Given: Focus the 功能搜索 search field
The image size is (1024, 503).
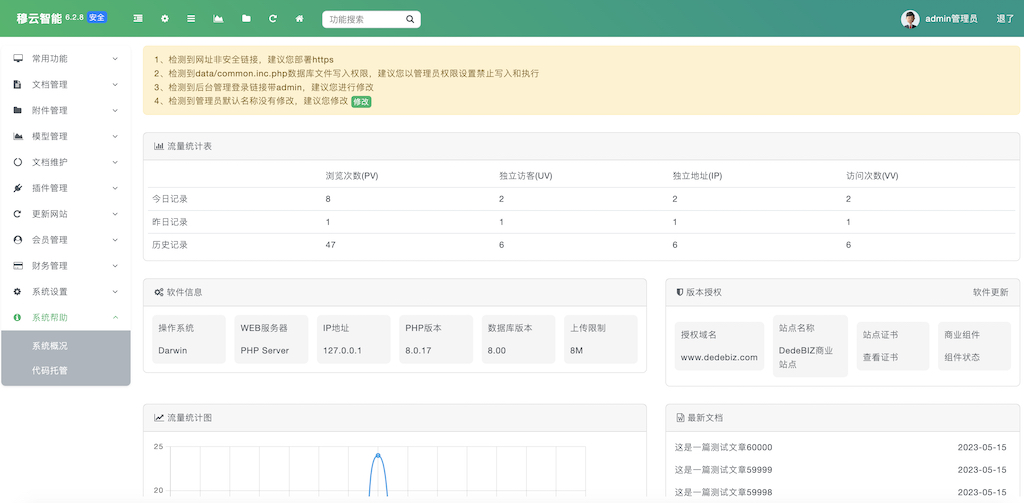Looking at the screenshot, I should point(364,19).
